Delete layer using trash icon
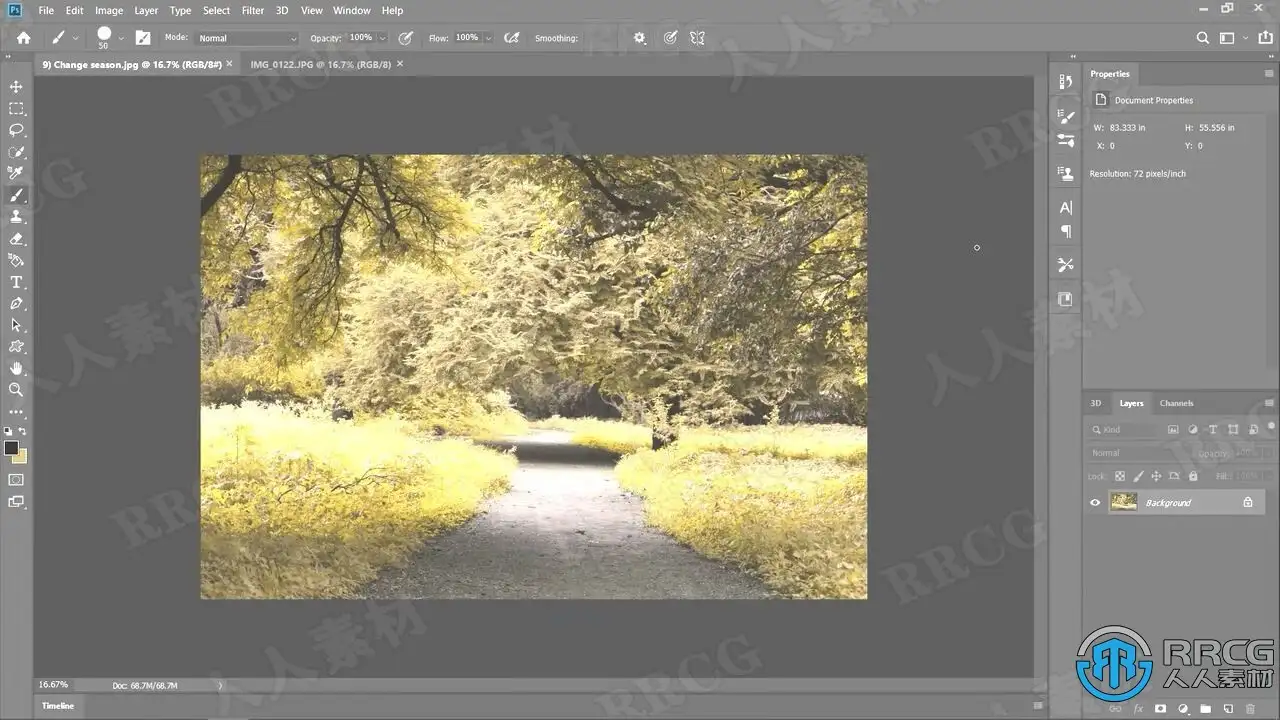Screen dimensions: 1280x720 pos(1251,709)
